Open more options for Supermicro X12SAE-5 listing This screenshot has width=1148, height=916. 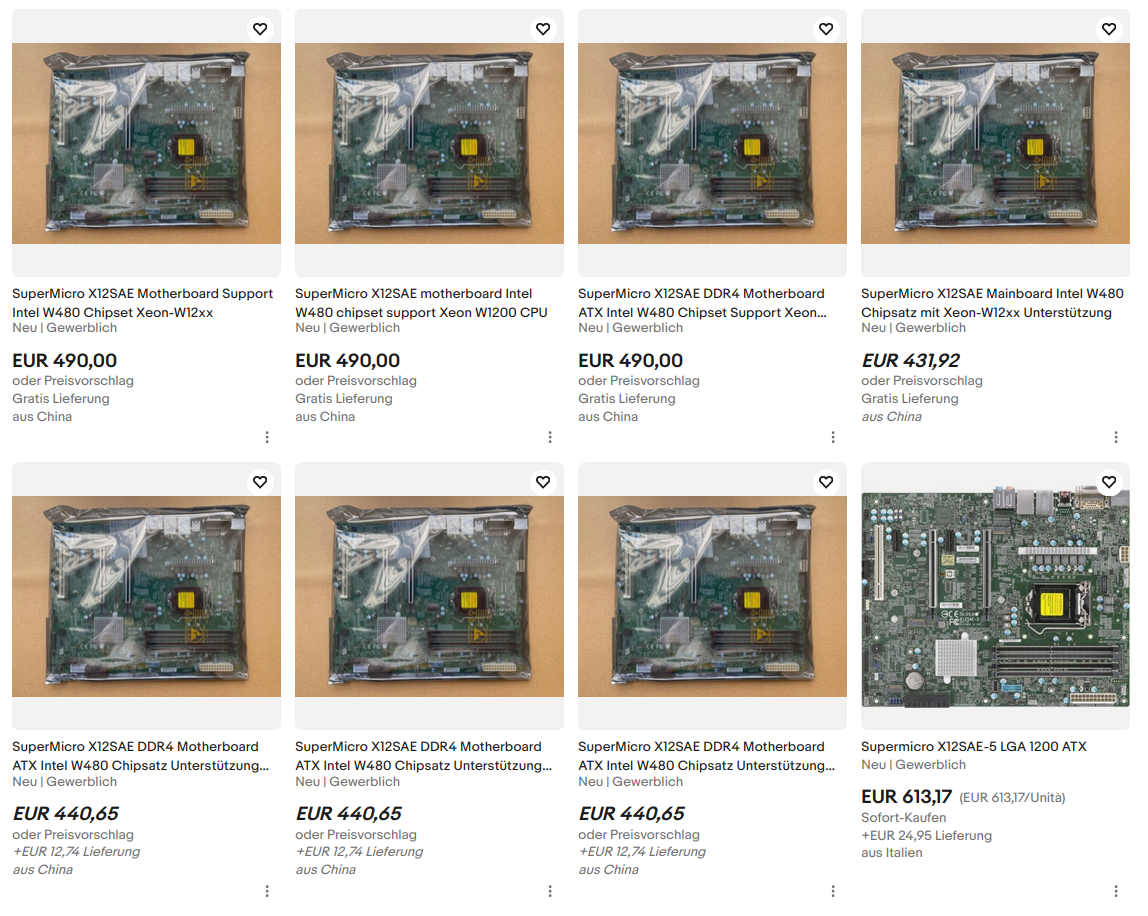[x=1116, y=891]
